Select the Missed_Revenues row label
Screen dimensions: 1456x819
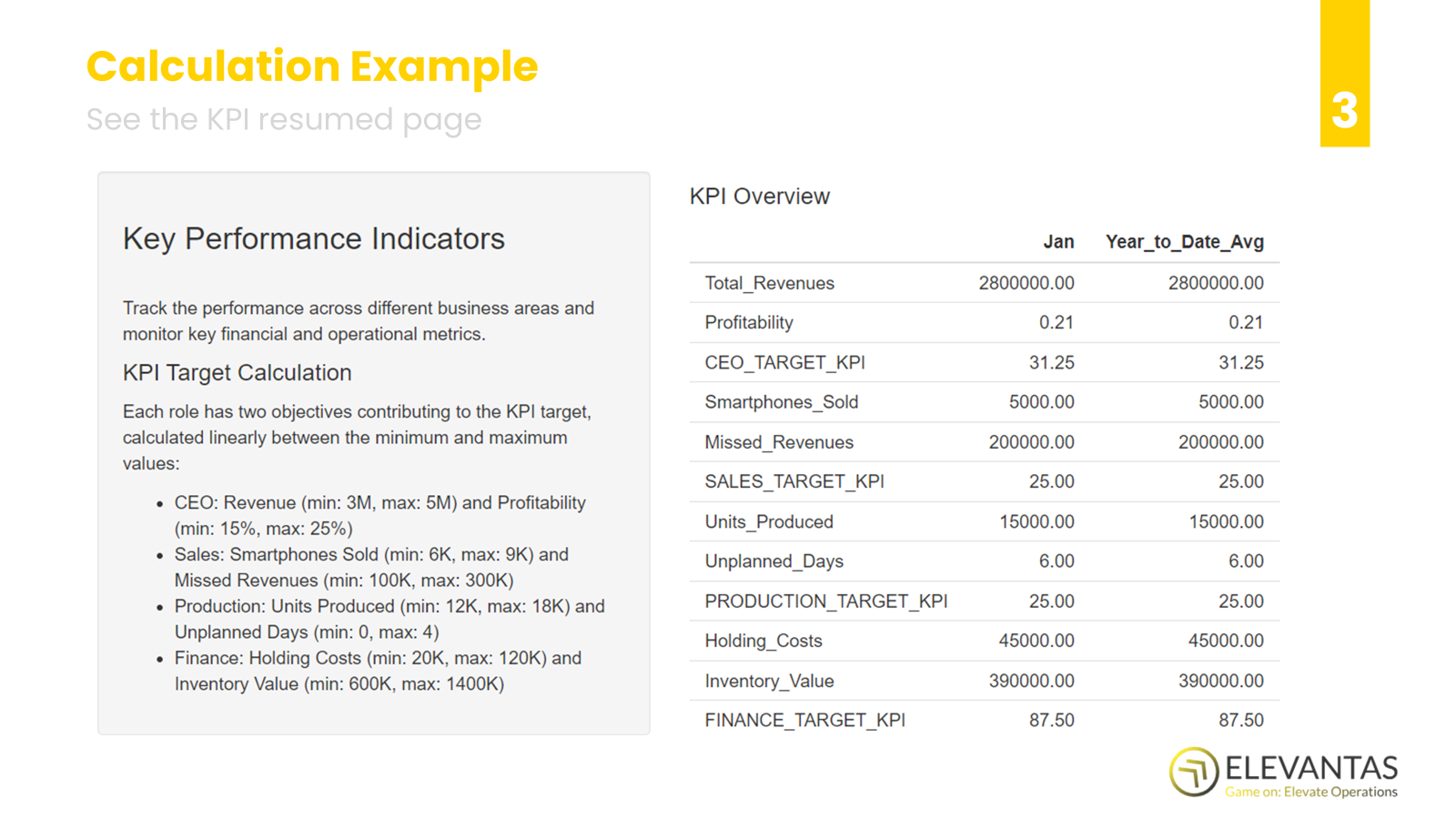(779, 442)
